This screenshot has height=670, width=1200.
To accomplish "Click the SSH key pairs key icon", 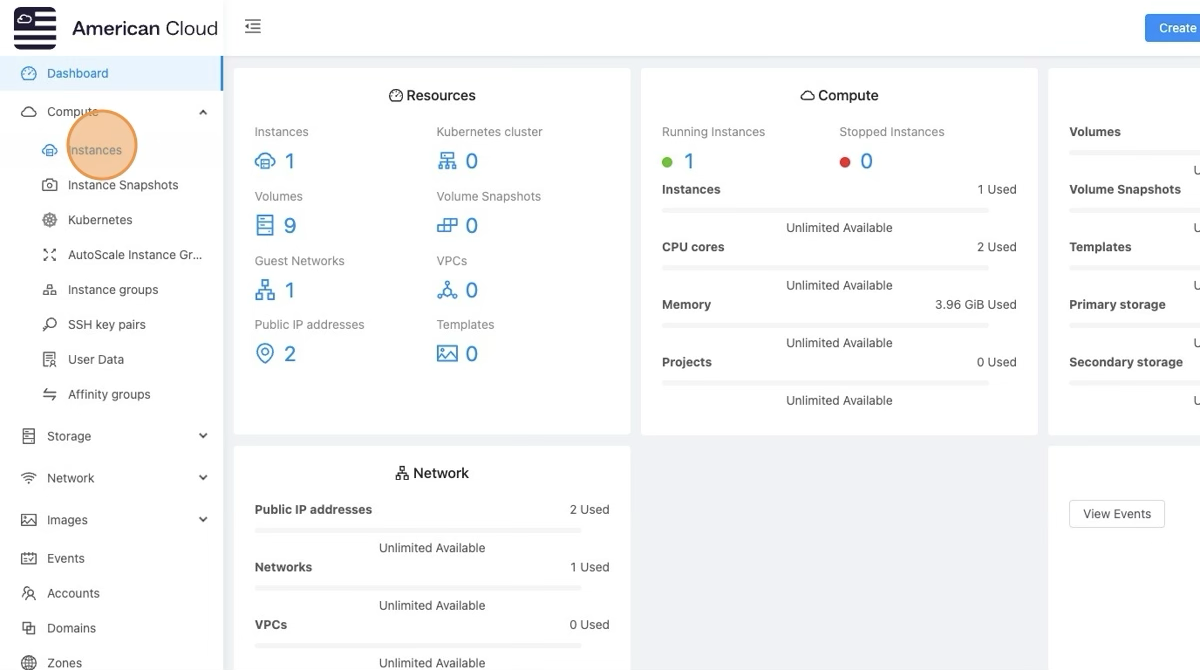I will point(49,325).
